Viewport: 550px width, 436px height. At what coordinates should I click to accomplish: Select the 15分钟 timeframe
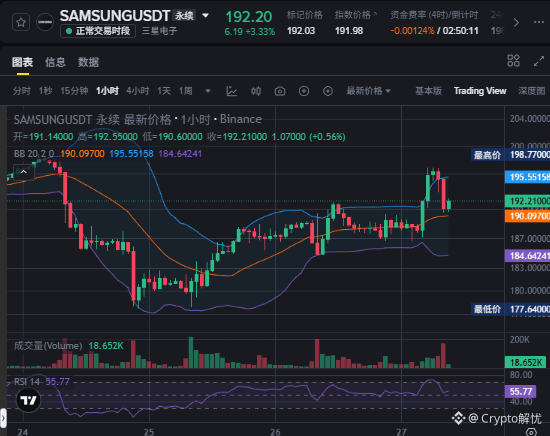click(74, 91)
